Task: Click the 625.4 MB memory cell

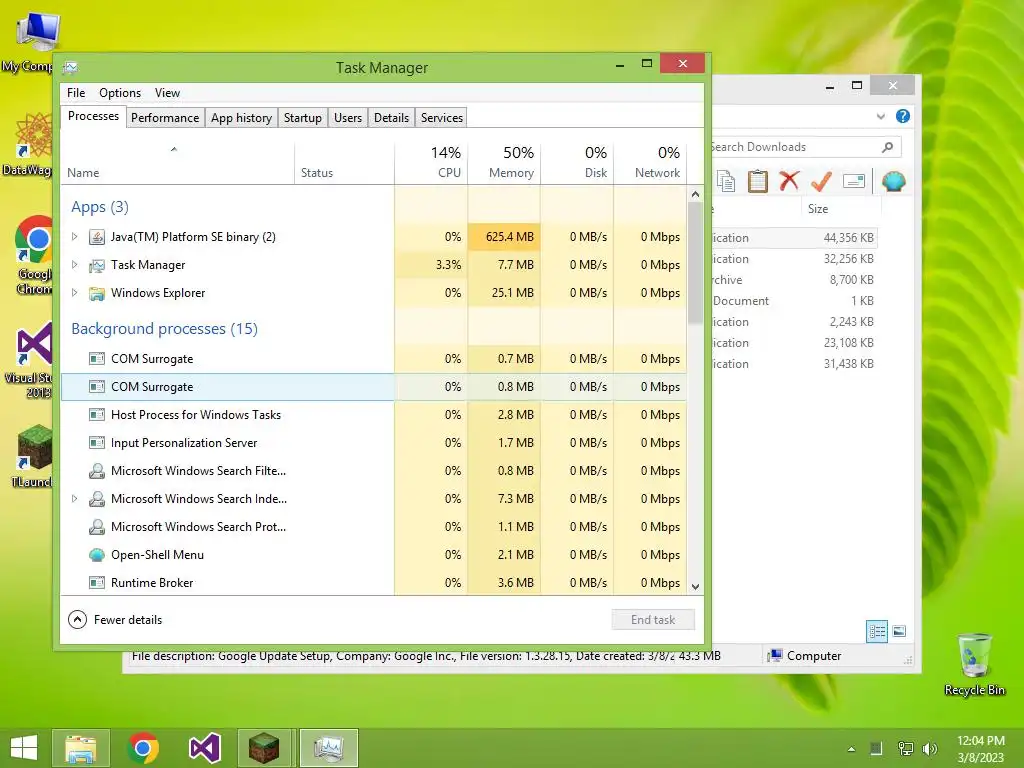Action: coord(504,236)
